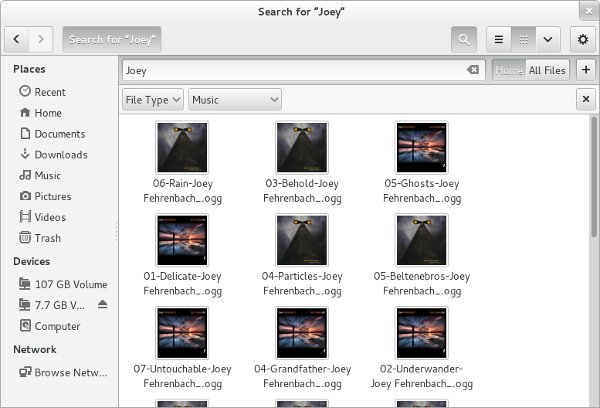
Task: Click the Computer icon in Devices
Action: (x=25, y=325)
